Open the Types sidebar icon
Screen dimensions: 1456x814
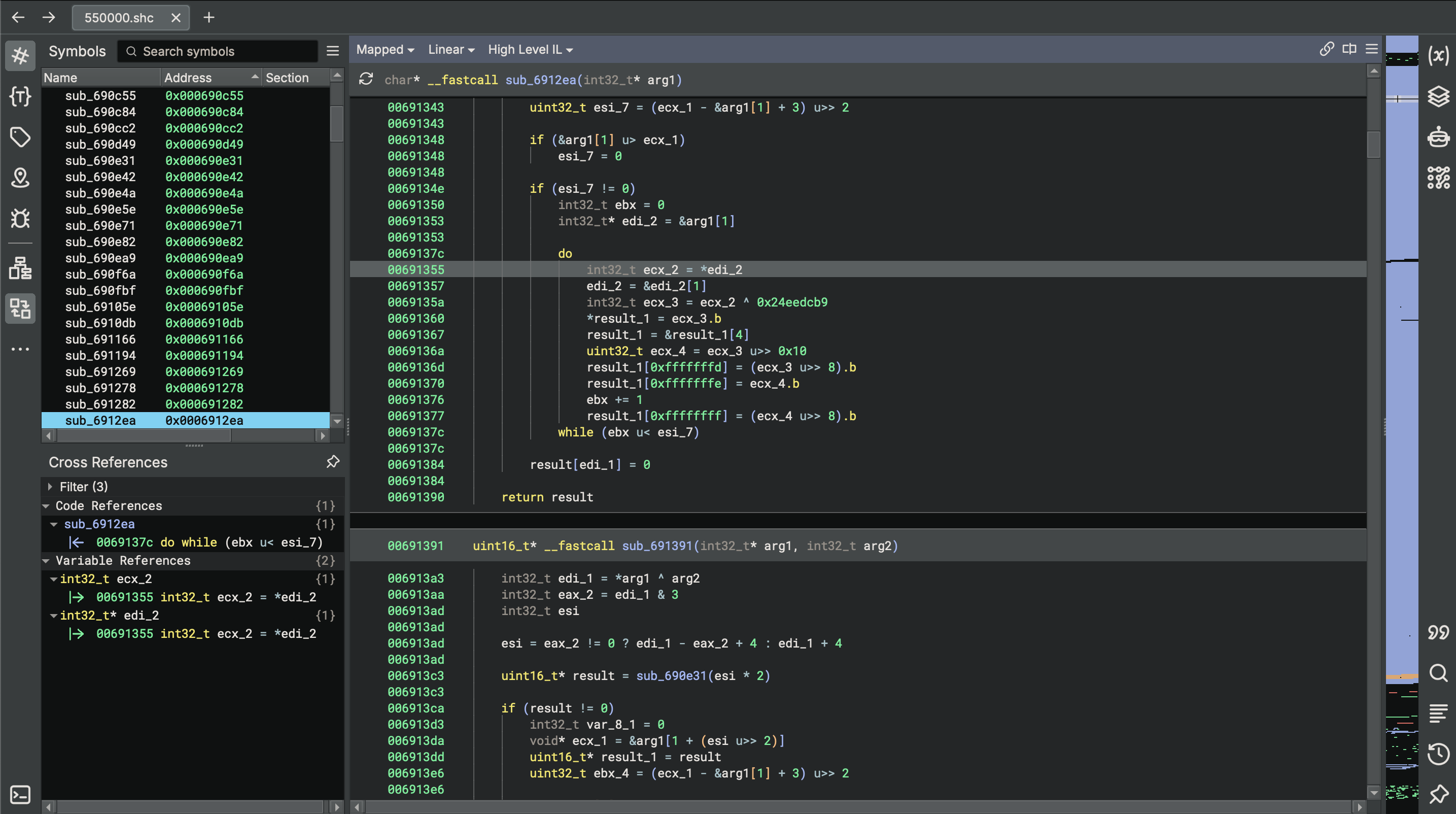click(20, 96)
